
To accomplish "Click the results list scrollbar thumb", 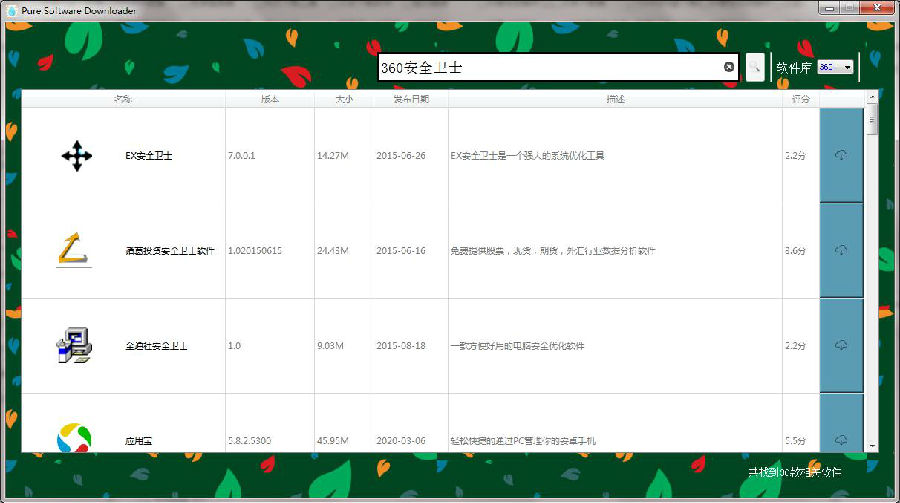I will [x=872, y=119].
